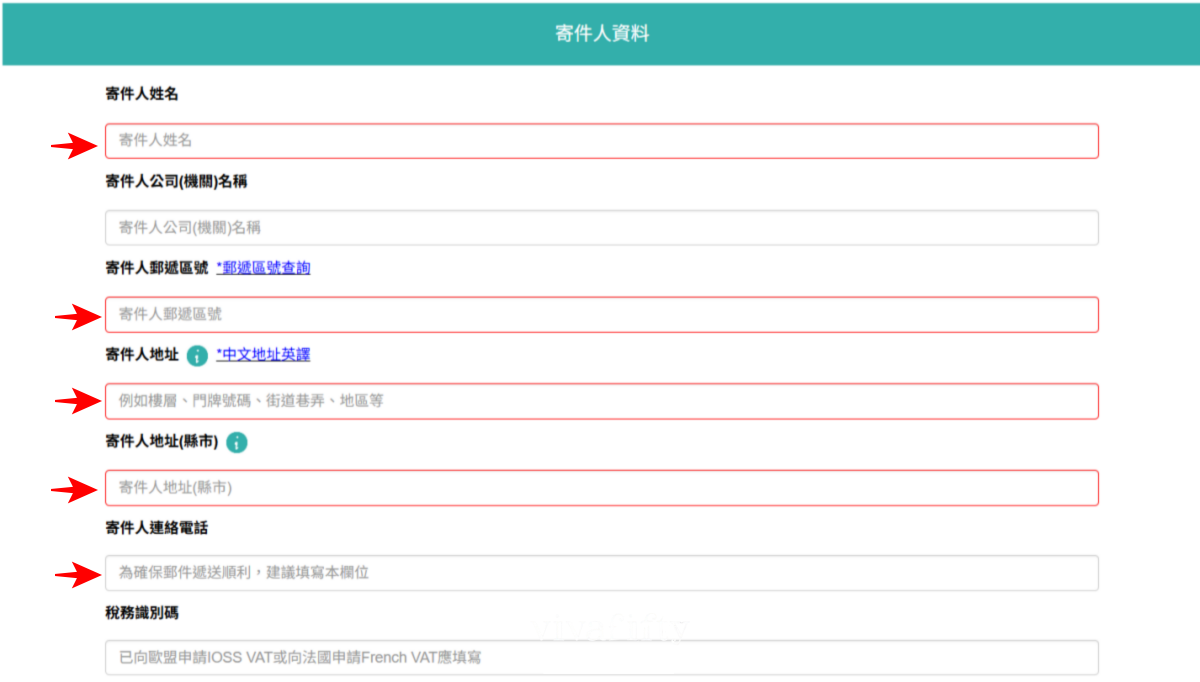
Task: Open the *郵遞區號查詢 link
Action: 263,268
